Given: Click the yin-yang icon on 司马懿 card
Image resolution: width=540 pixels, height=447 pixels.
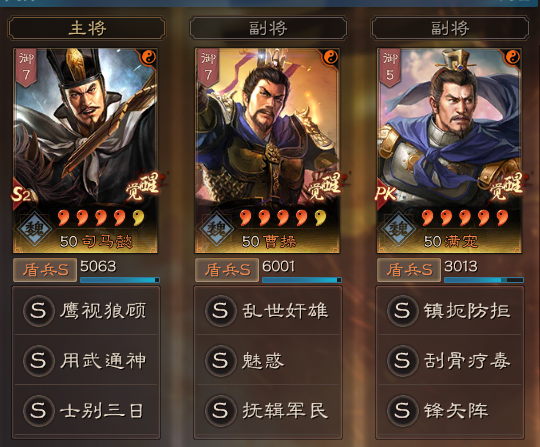Looking at the screenshot, I should [x=149, y=57].
